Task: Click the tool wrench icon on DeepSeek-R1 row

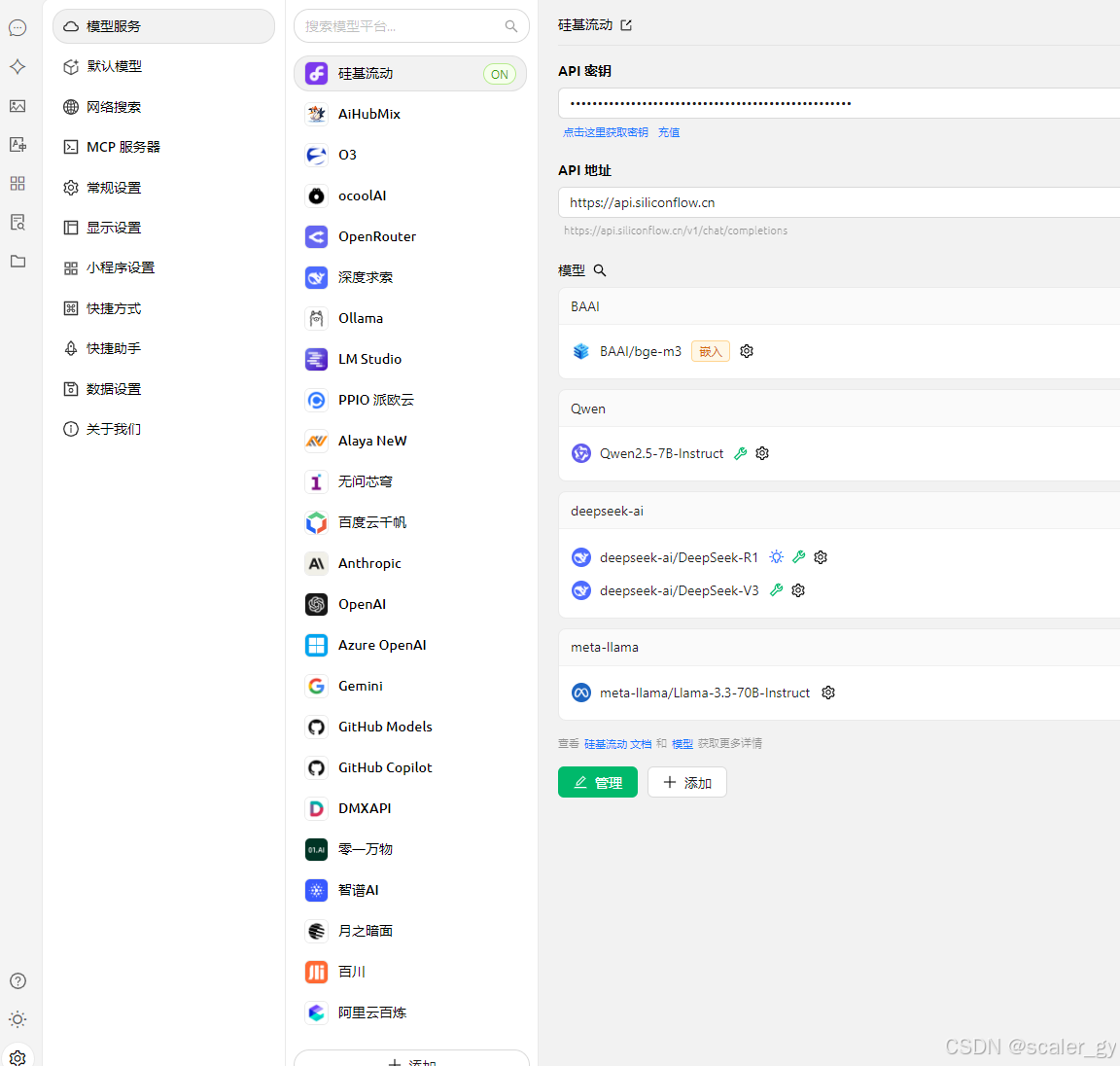Action: (799, 556)
